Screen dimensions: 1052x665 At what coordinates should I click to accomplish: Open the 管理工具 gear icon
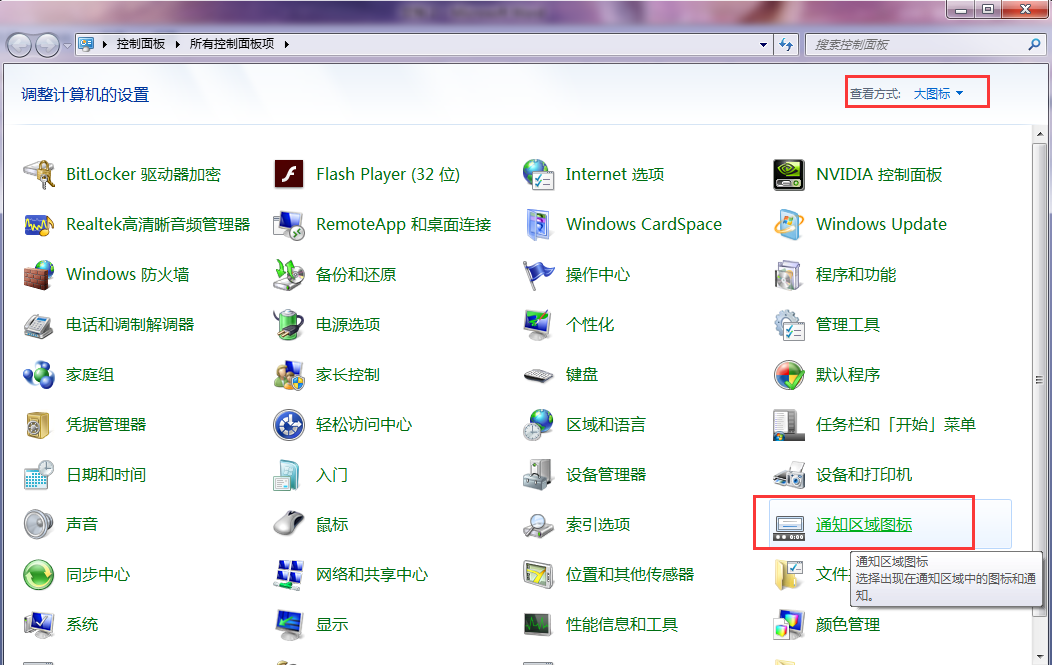coord(788,325)
